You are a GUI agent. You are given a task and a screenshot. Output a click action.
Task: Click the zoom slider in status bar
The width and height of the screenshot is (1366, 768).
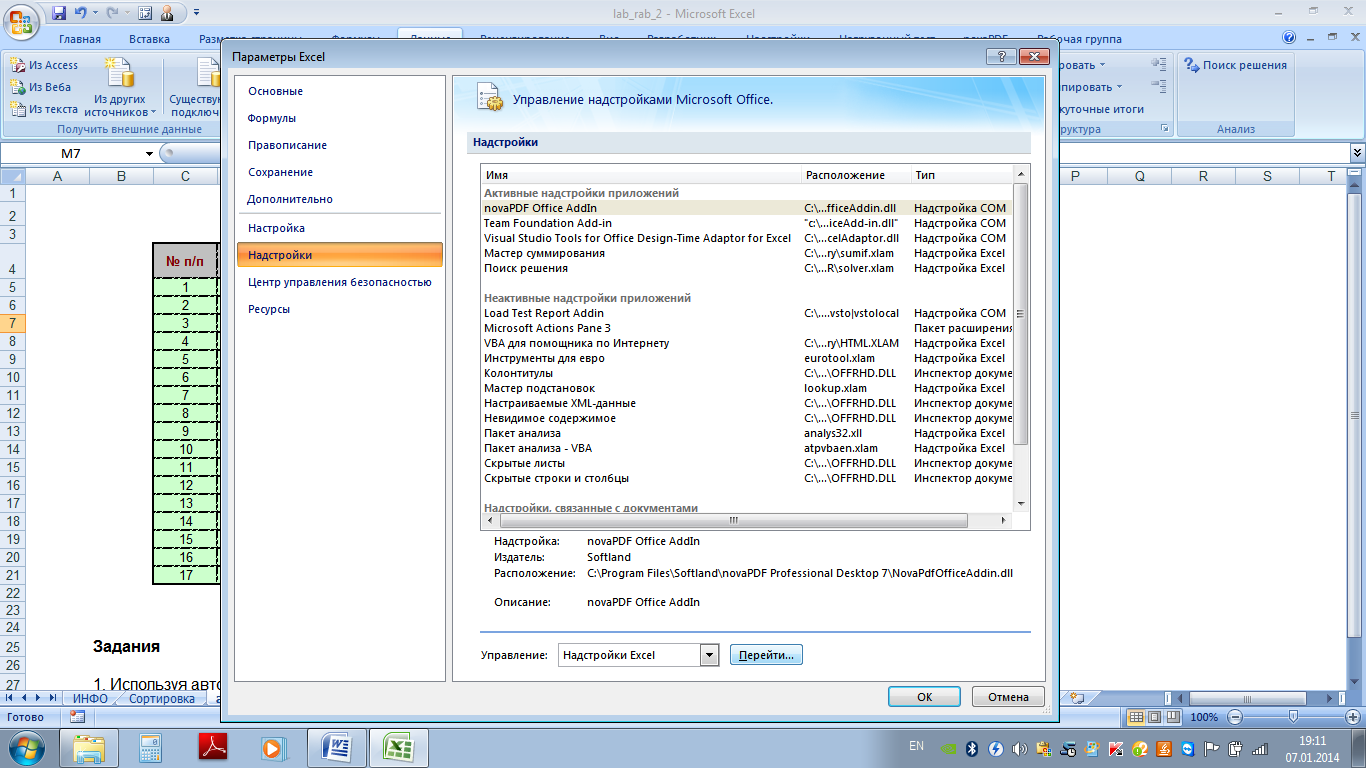click(x=1293, y=717)
